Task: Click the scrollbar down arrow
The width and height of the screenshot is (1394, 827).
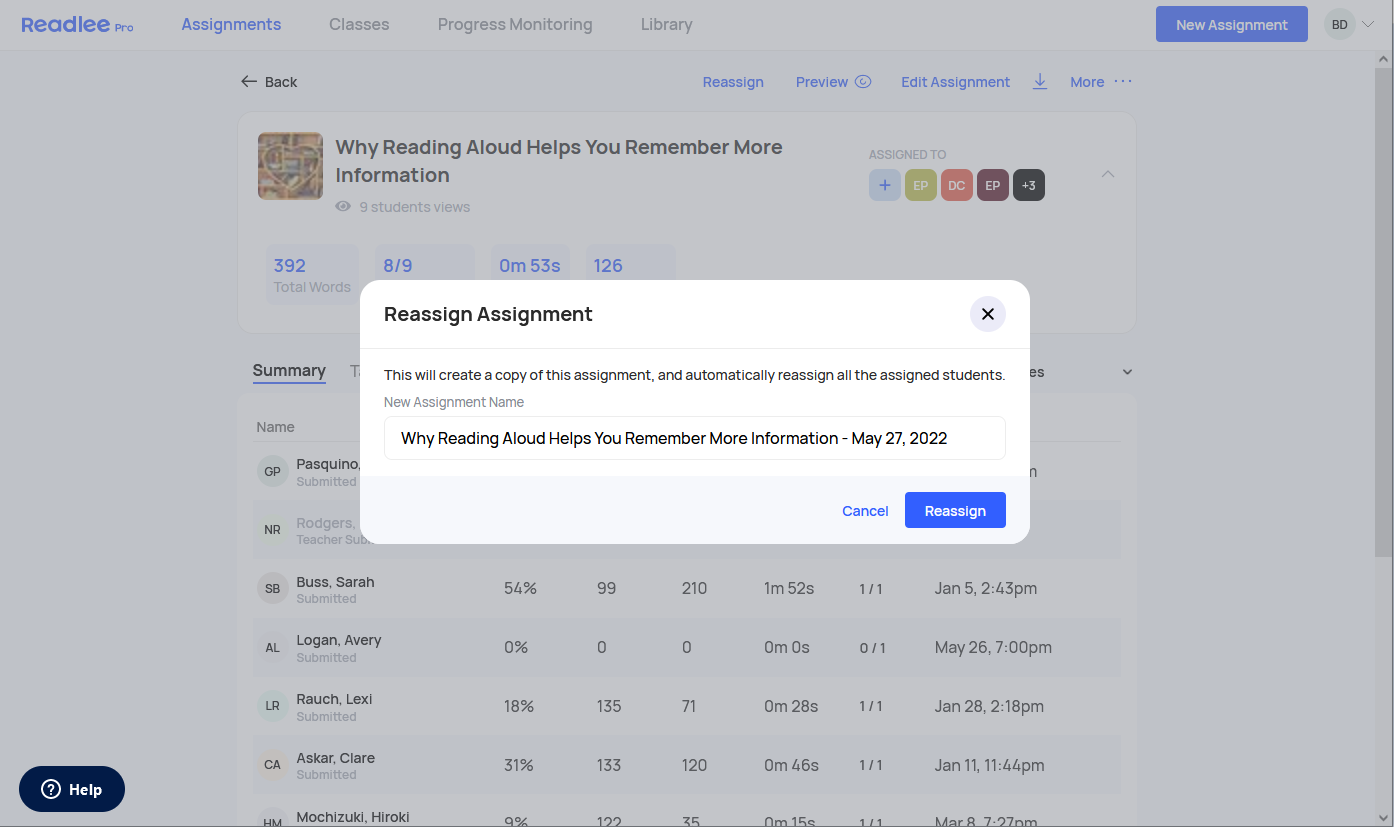Action: coord(1383,817)
